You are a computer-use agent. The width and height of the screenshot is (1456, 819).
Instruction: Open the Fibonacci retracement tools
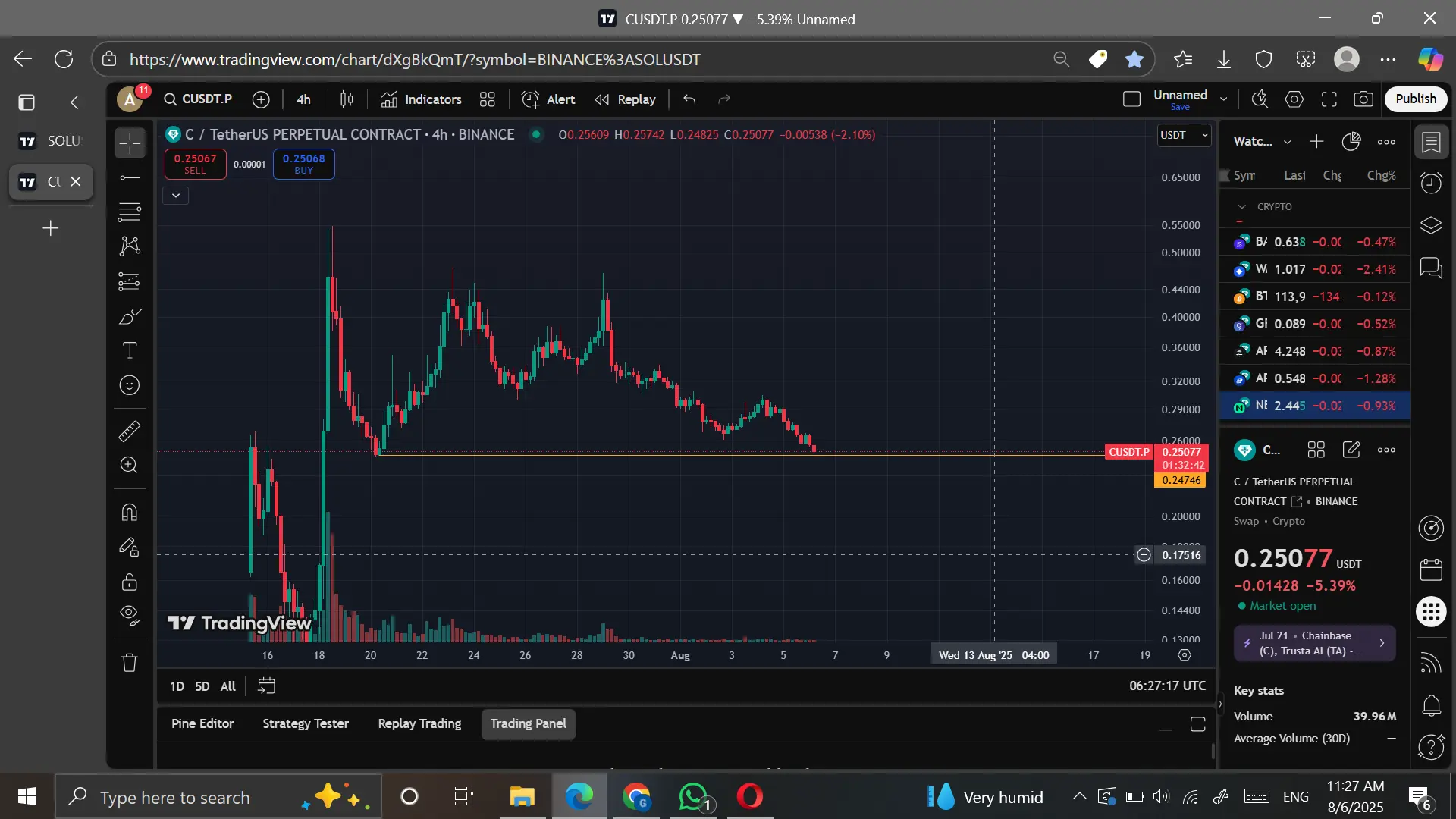tap(130, 212)
